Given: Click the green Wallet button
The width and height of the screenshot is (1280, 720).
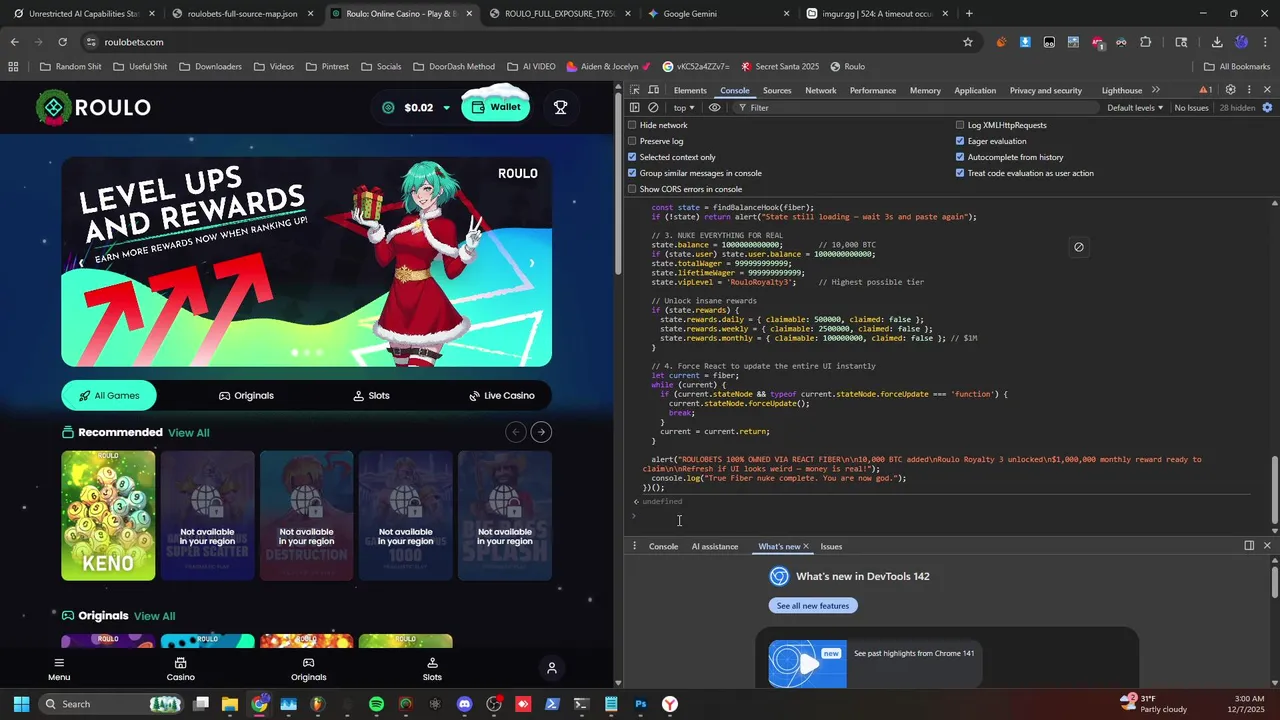Looking at the screenshot, I should click(495, 107).
